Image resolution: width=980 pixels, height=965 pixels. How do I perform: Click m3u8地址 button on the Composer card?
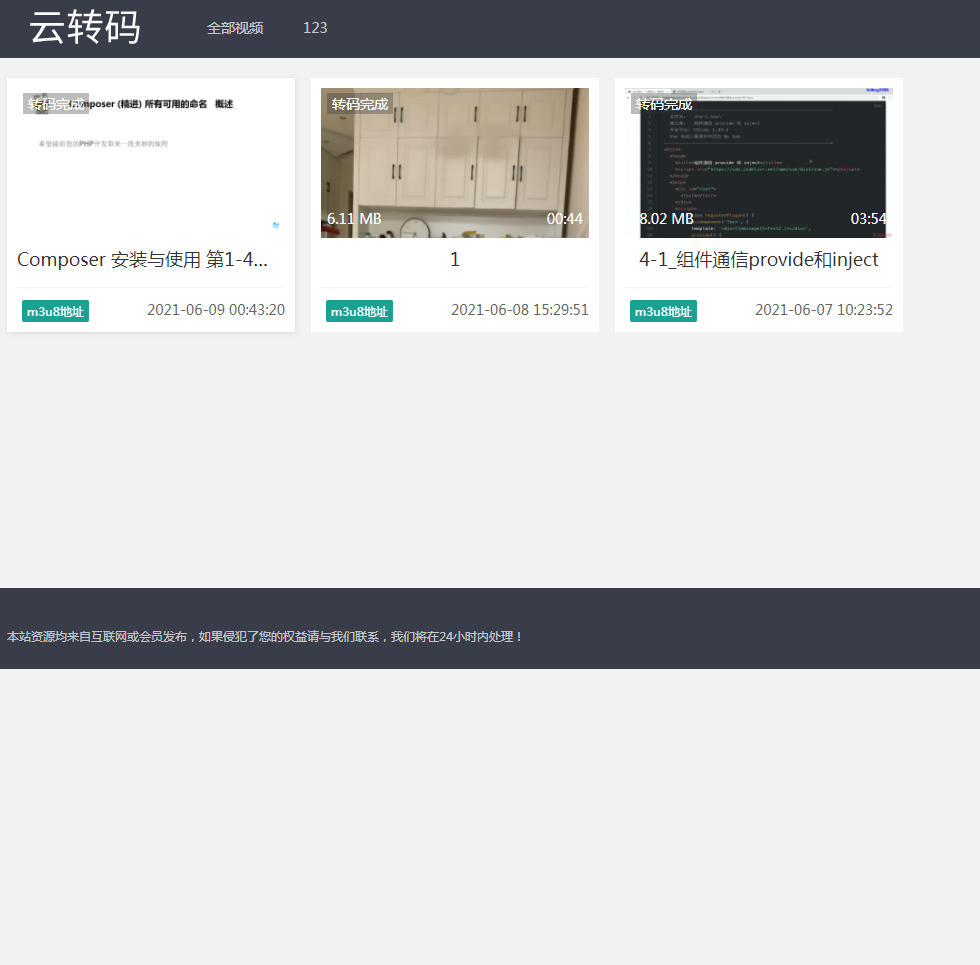pyautogui.click(x=56, y=311)
